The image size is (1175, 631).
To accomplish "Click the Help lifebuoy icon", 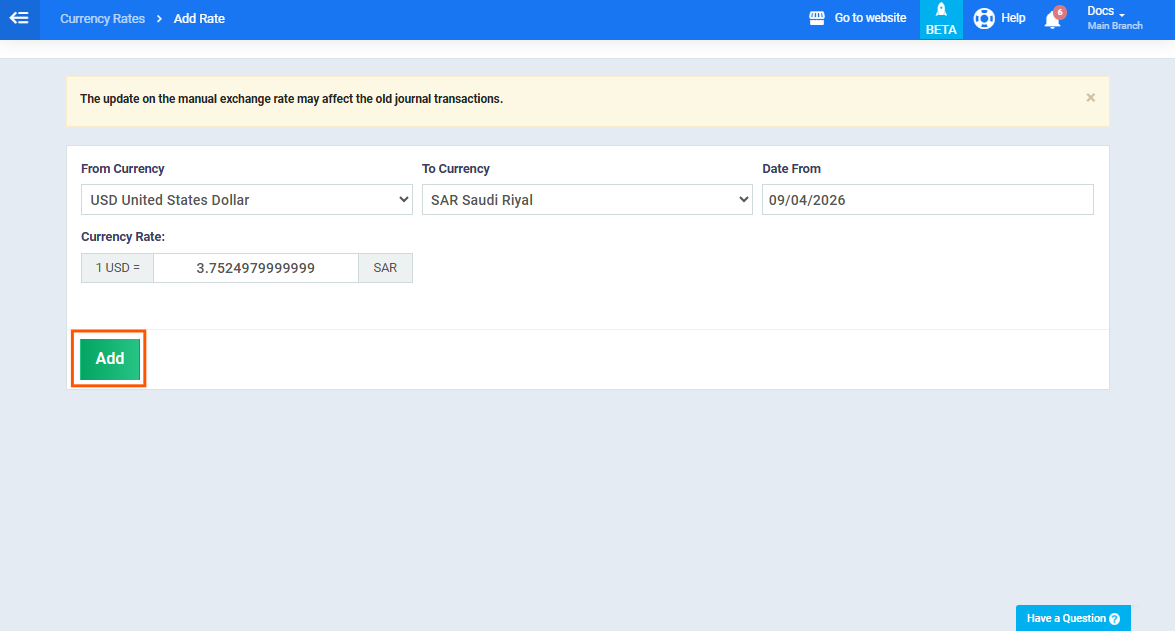I will [x=984, y=19].
